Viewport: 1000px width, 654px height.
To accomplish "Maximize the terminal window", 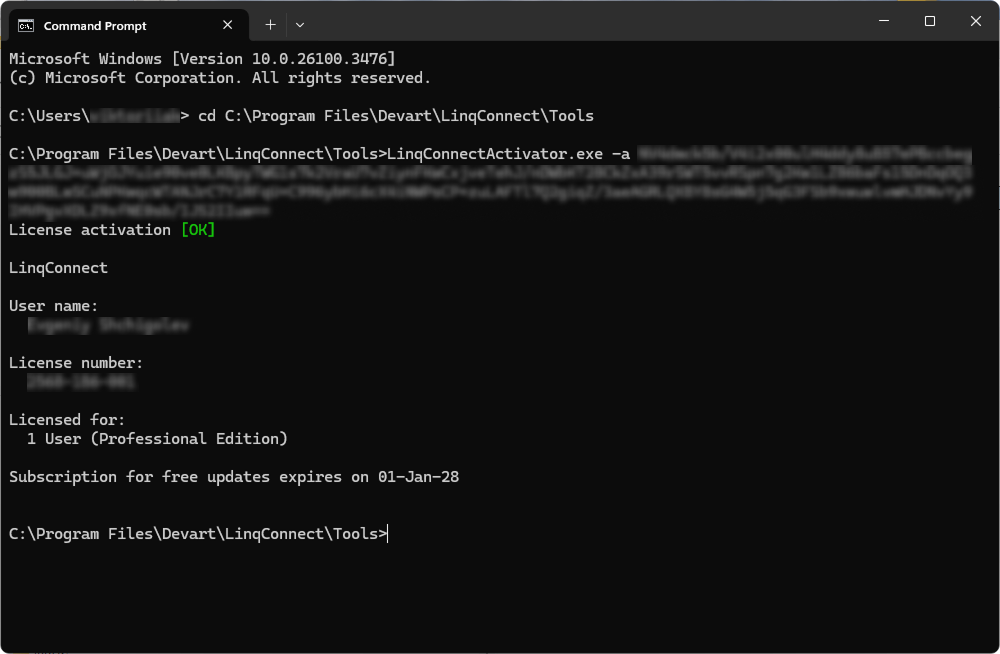I will (x=931, y=20).
